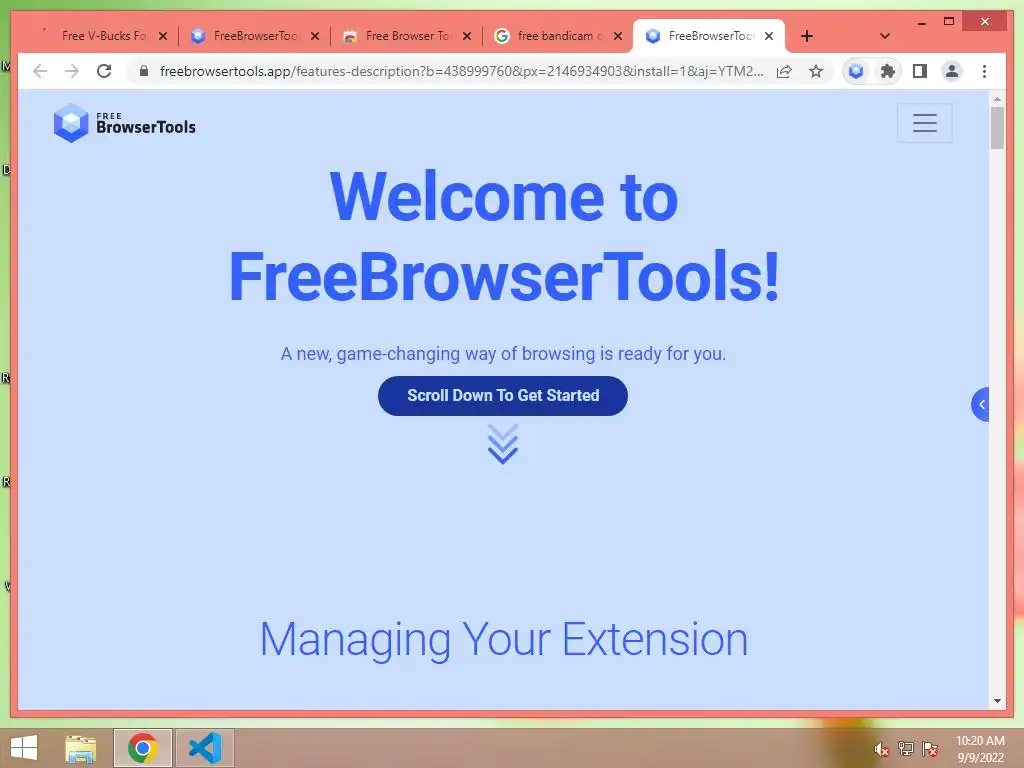The width and height of the screenshot is (1024, 768).
Task: Click Chrome icon in taskbar
Action: [142, 748]
